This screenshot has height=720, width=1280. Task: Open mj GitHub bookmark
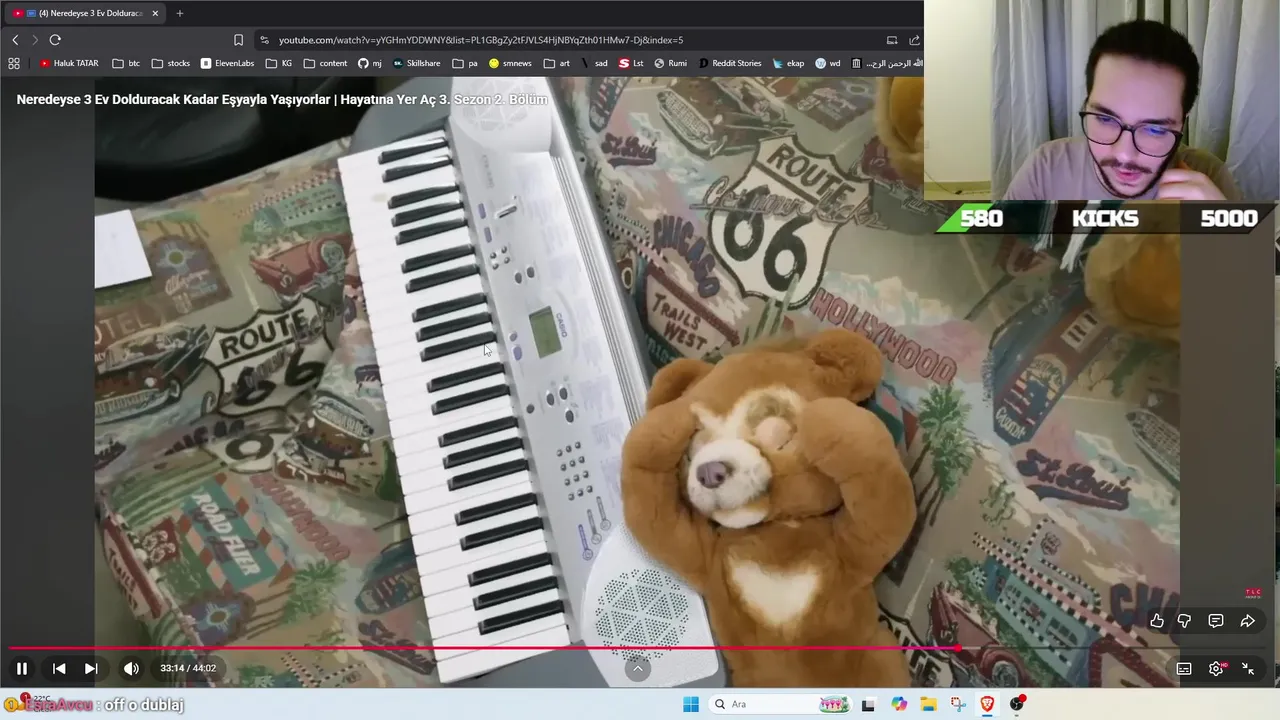(x=370, y=63)
